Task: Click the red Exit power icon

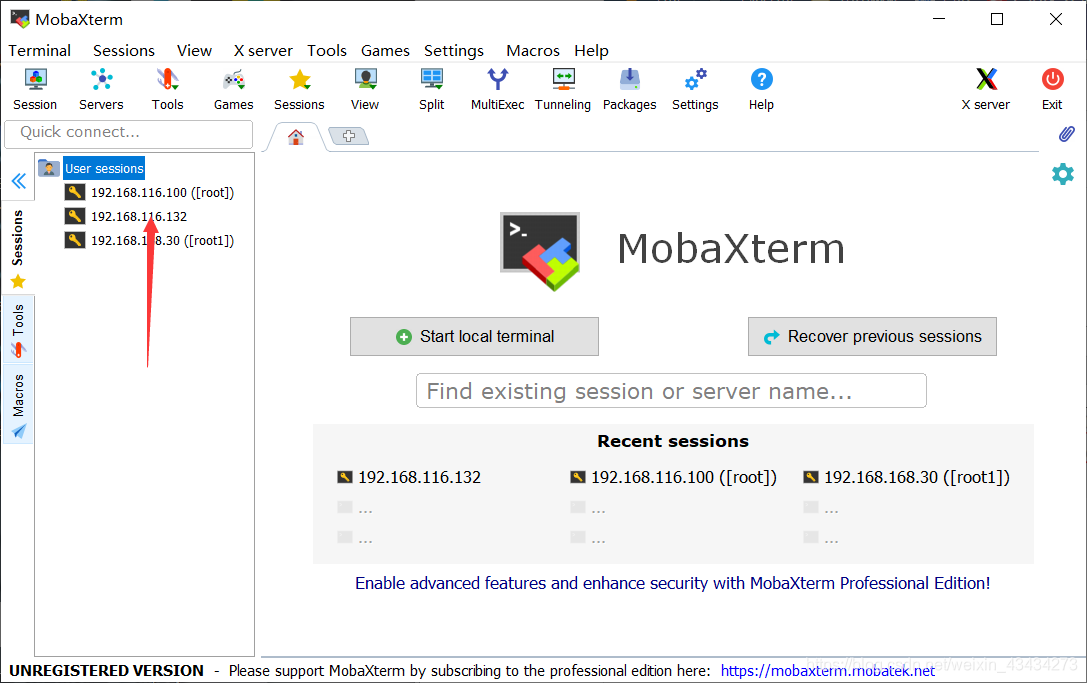Action: 1052,79
